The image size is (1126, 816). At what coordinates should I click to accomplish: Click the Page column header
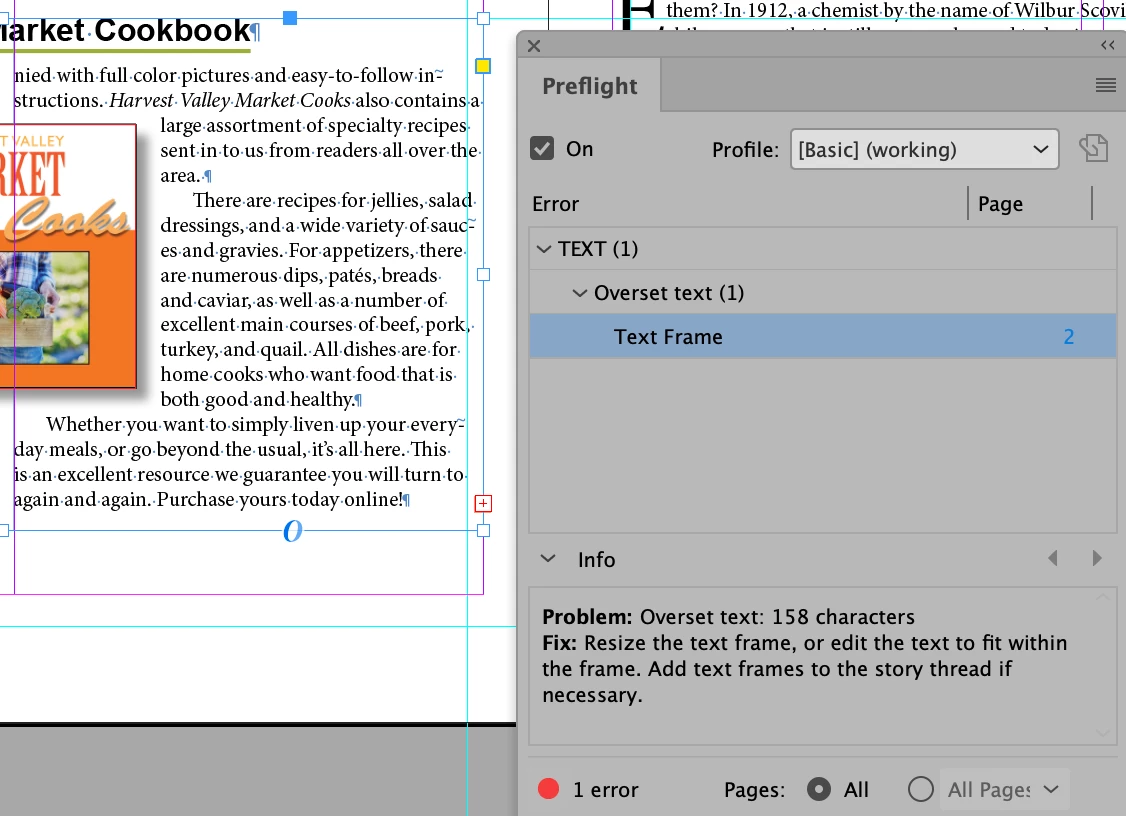[1000, 204]
